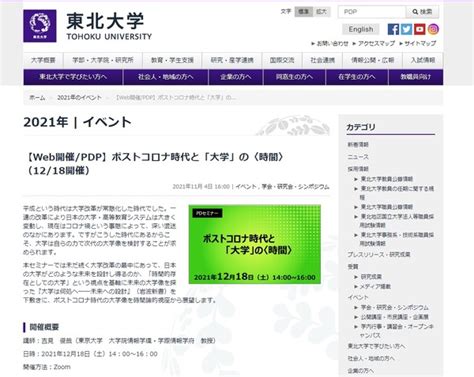This screenshot has height=377, width=474.
Task: Click the Tohoku University purple logo
Action: pos(40,26)
